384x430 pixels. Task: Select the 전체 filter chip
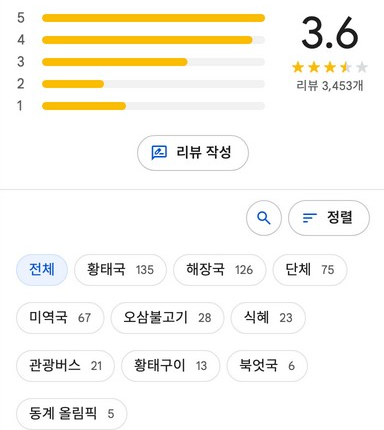(42, 270)
